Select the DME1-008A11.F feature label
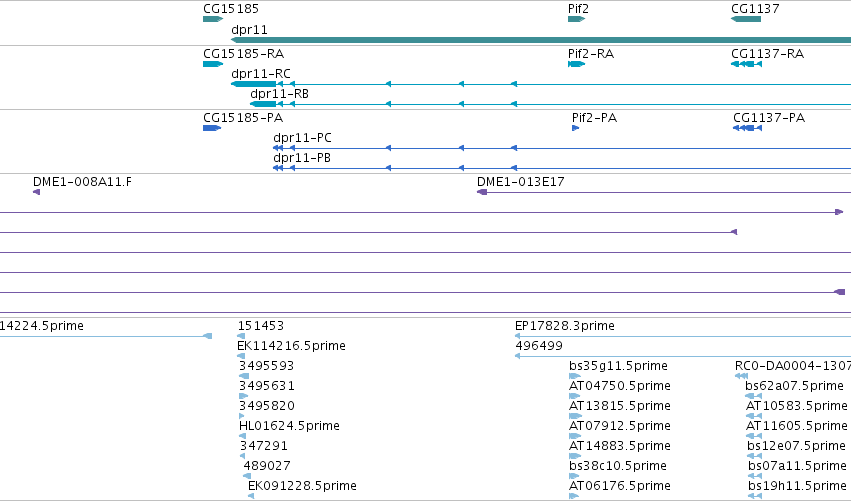851x501 pixels. pyautogui.click(x=82, y=182)
